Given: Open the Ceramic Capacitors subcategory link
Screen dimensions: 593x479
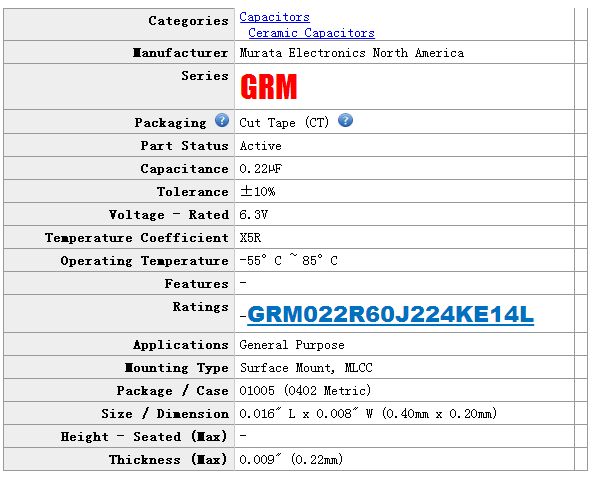Looking at the screenshot, I should coord(311,33).
